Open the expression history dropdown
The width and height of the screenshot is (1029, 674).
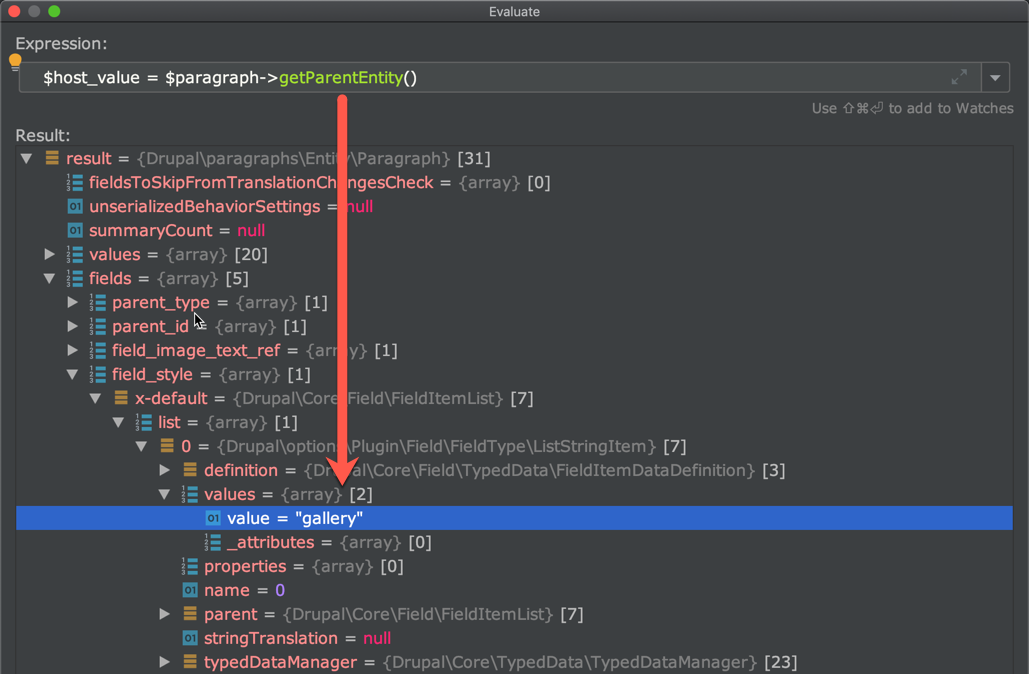[x=995, y=78]
